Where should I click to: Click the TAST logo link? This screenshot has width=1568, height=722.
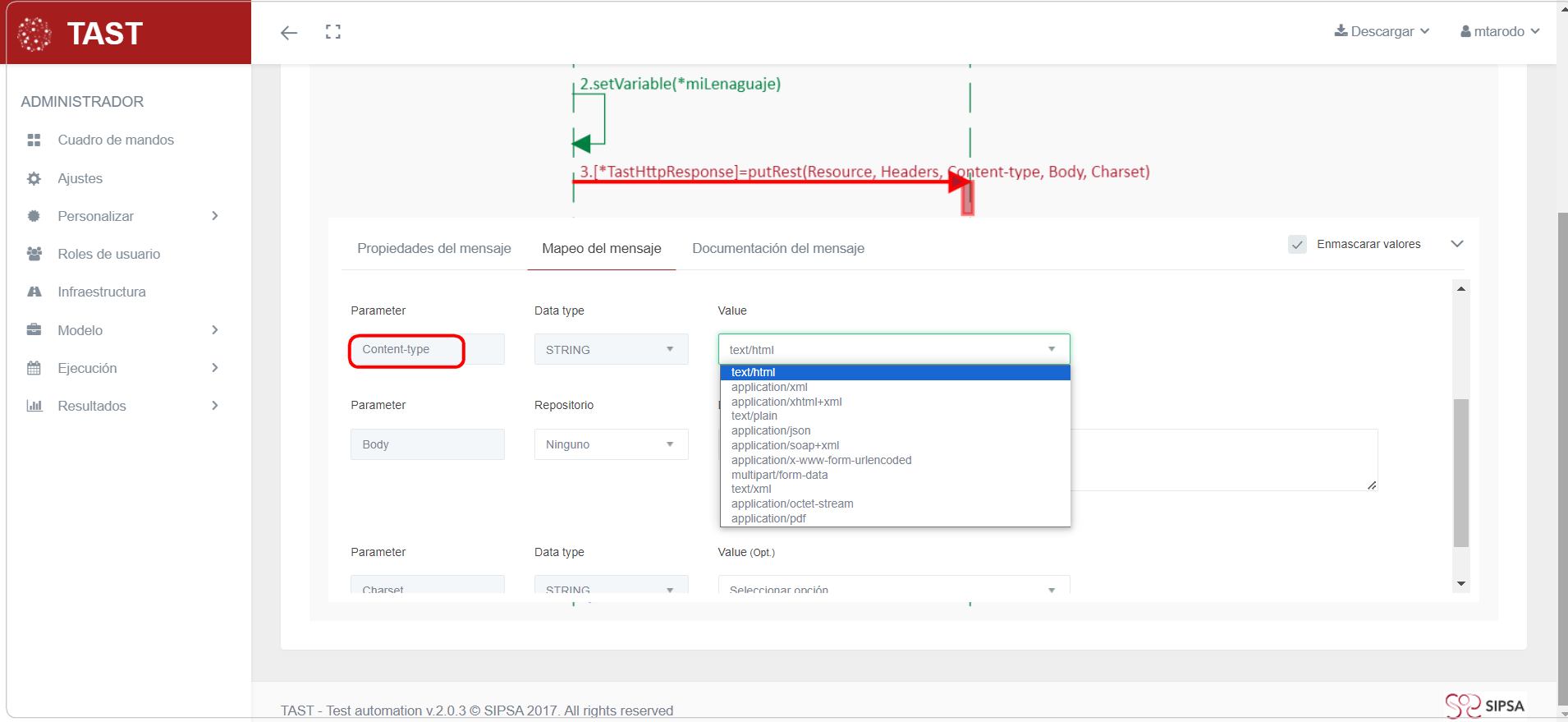pos(82,34)
